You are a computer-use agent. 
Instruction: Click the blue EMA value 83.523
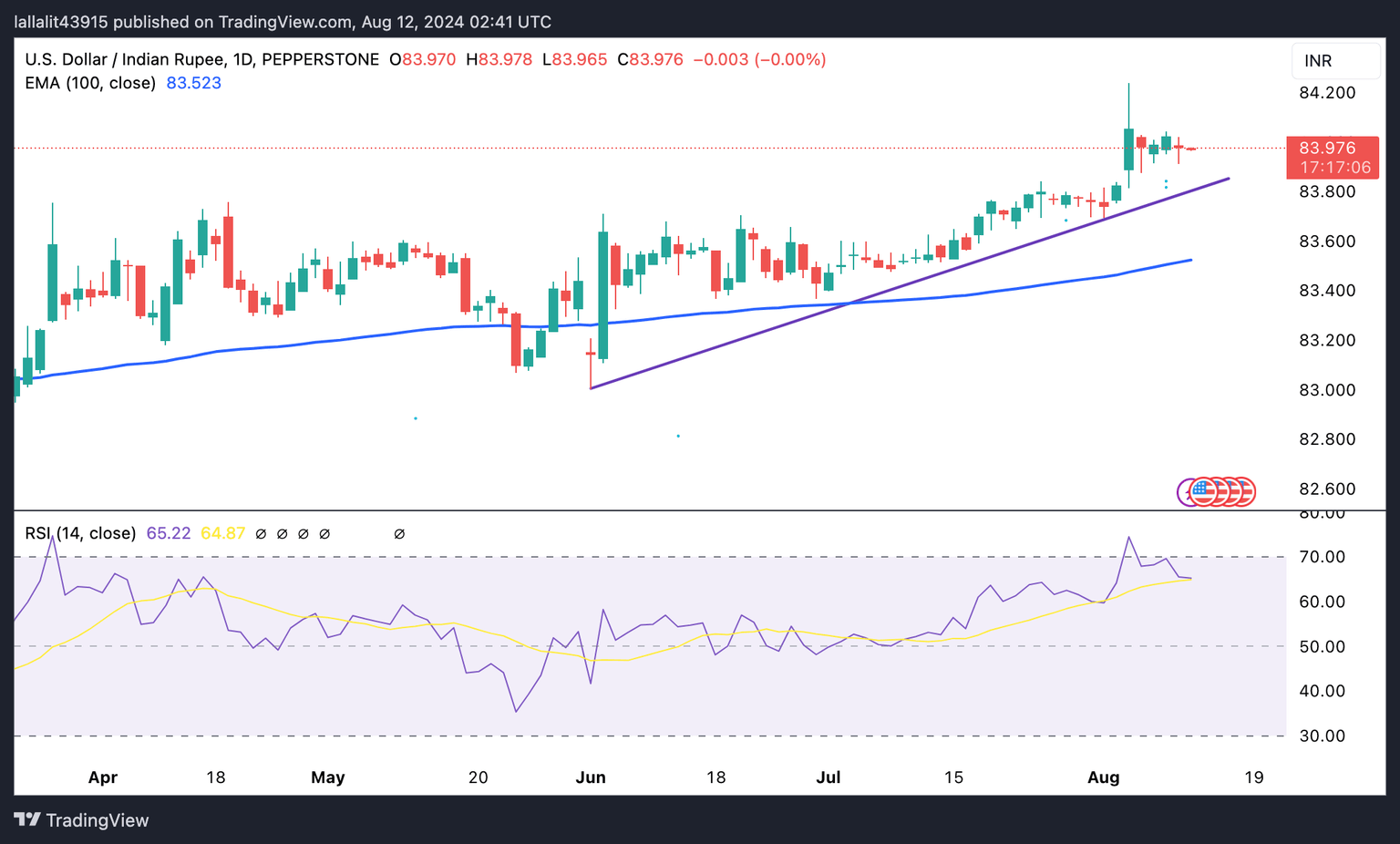193,83
